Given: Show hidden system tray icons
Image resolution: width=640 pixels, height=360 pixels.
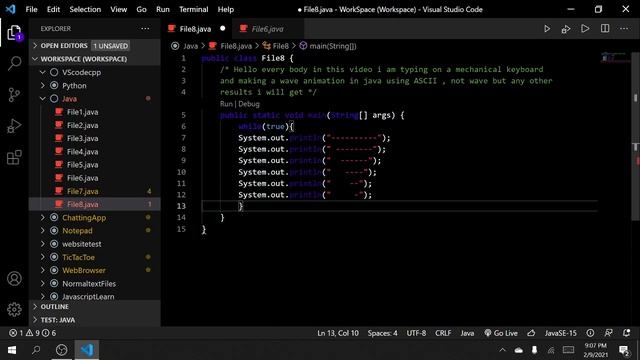Looking at the screenshot, I should (502, 350).
